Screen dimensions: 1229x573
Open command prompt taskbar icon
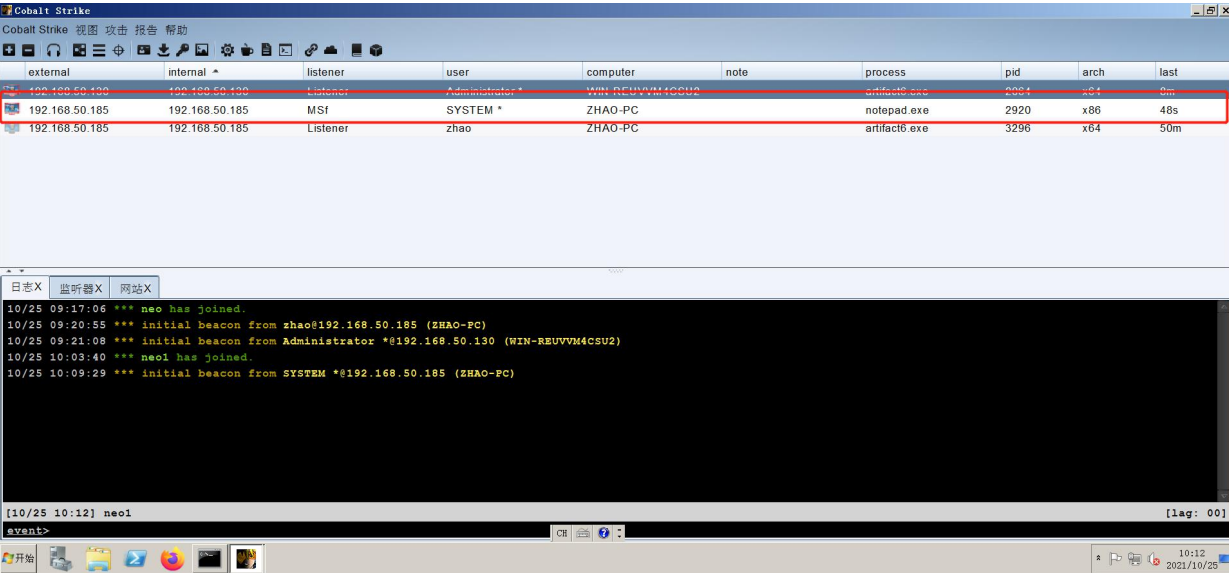click(209, 559)
